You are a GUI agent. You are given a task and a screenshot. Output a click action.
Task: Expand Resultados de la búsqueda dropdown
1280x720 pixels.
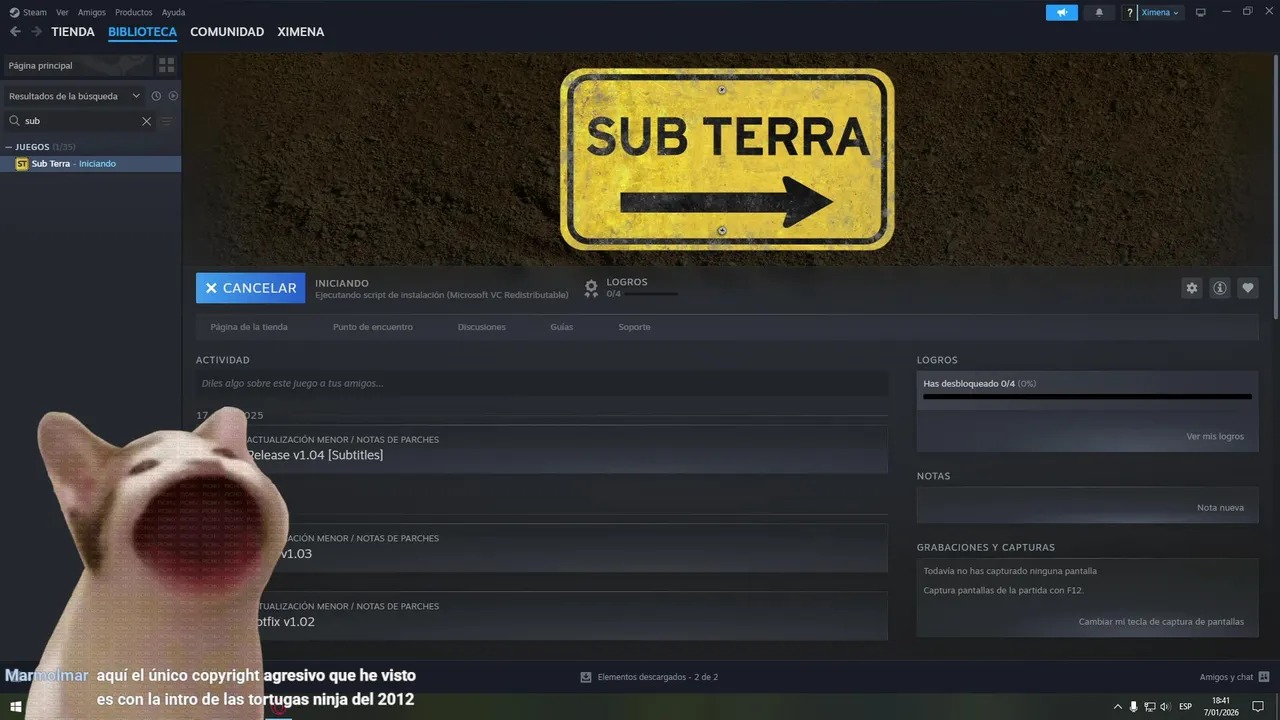[75, 96]
